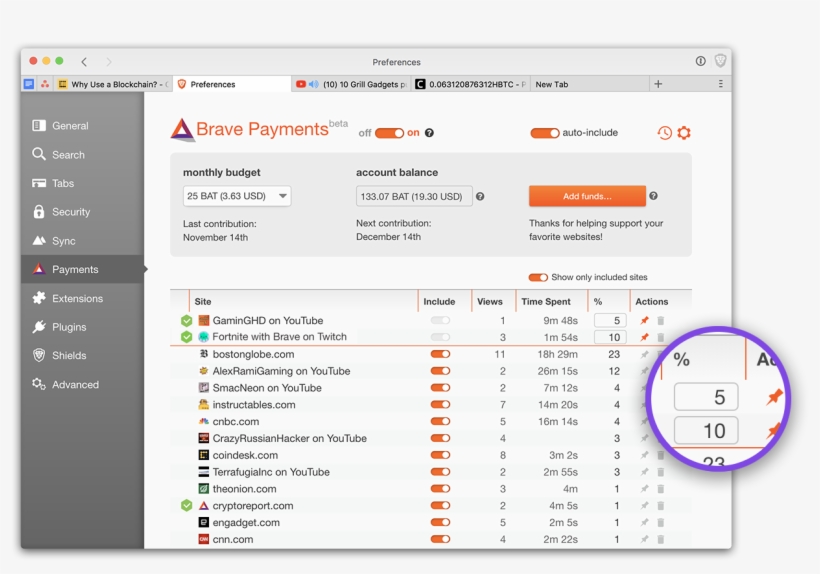Open Shields preferences
Image resolution: width=820 pixels, height=574 pixels.
82,355
